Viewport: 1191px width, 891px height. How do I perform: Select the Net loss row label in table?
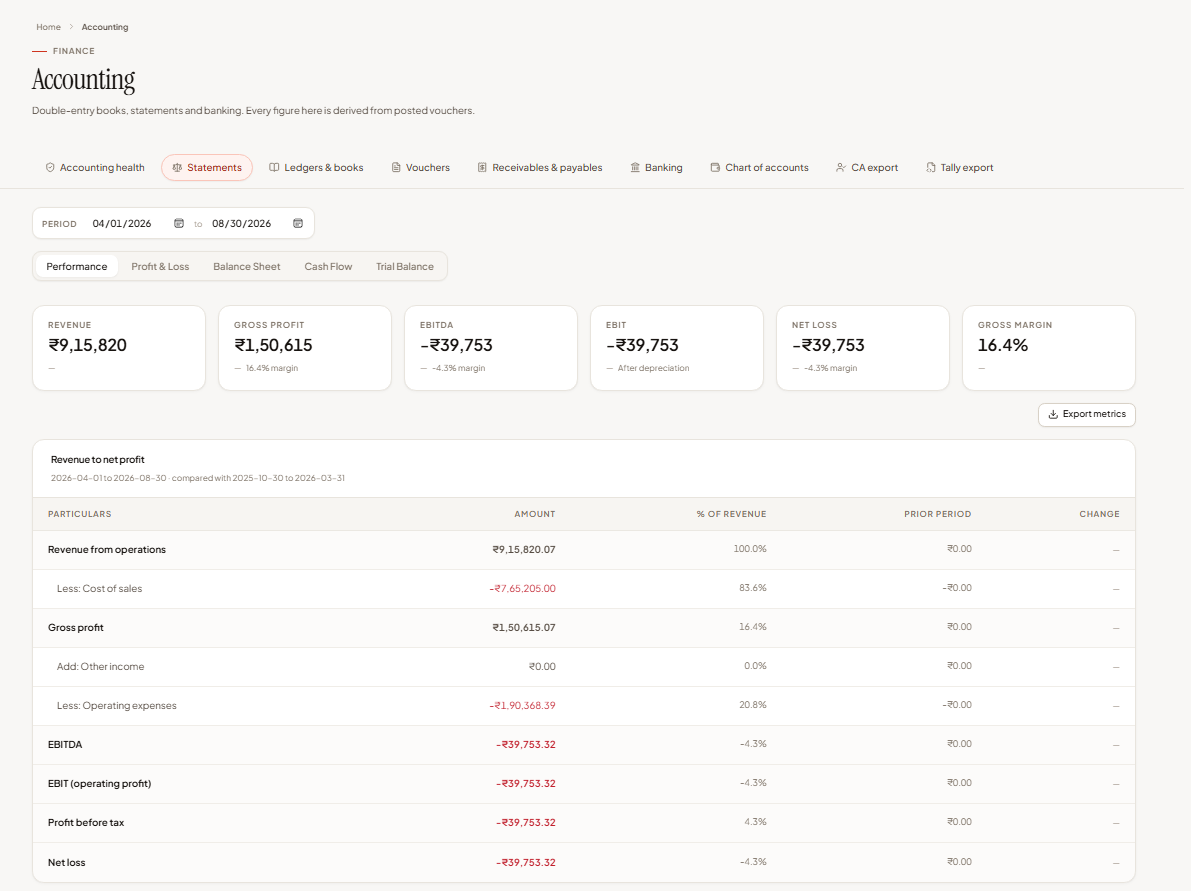pyautogui.click(x=67, y=863)
